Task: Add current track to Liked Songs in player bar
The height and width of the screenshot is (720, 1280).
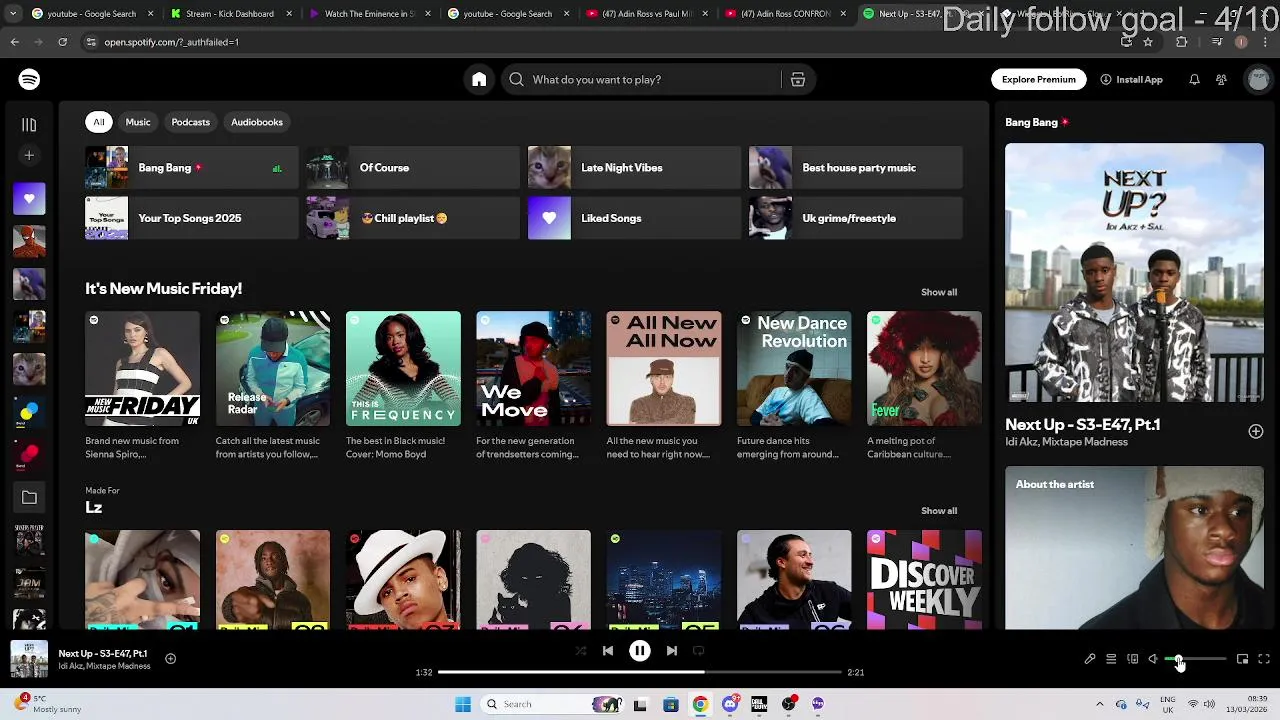Action: (170, 658)
